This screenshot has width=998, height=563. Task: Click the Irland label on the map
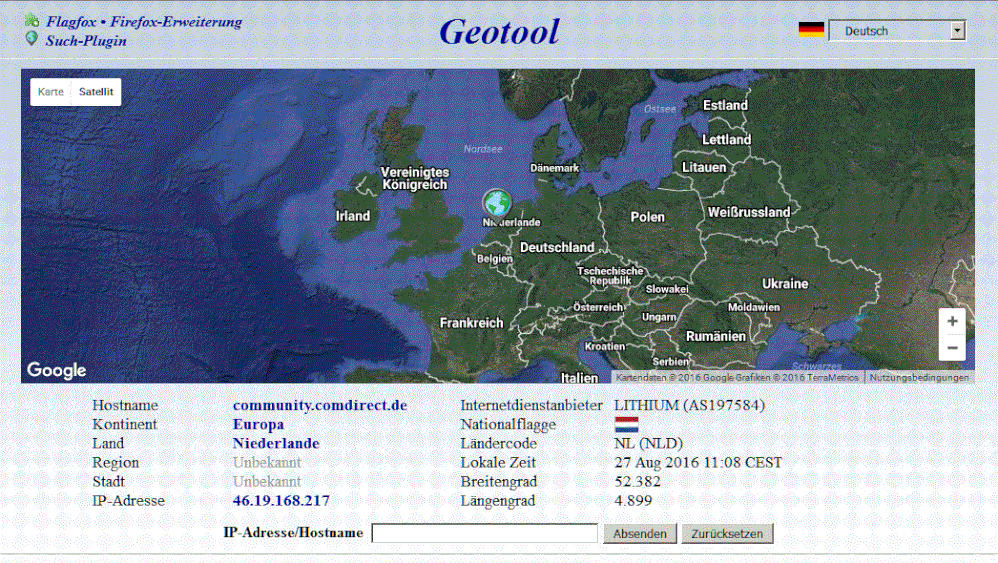(x=353, y=216)
